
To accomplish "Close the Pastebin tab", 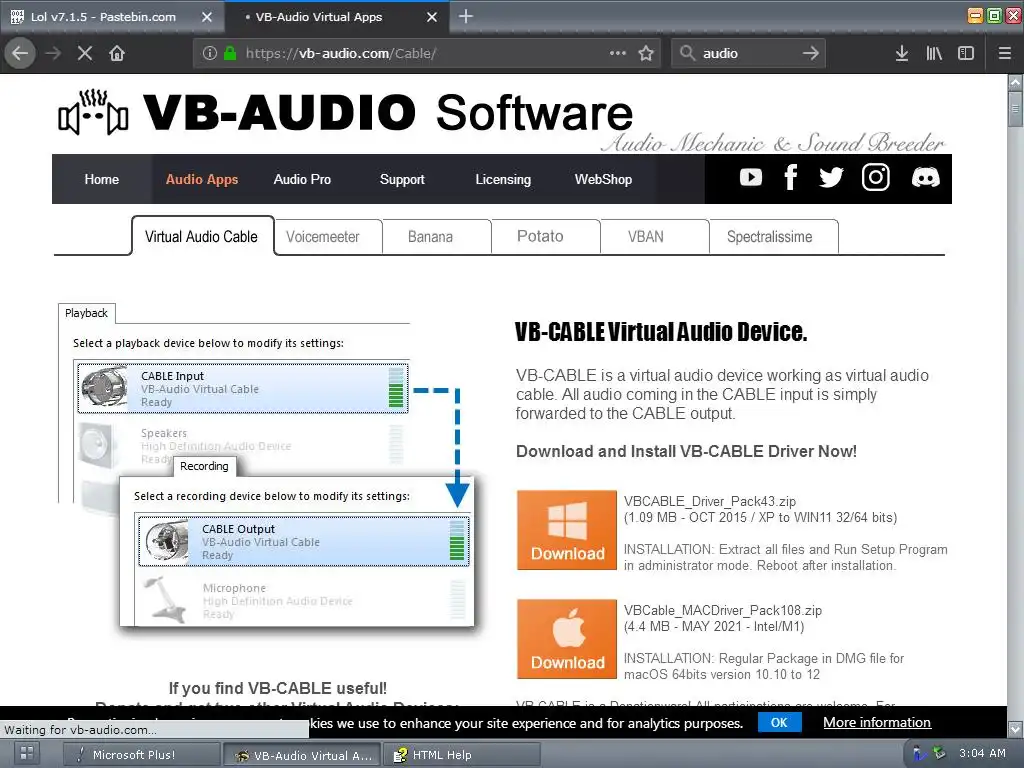I will click(x=207, y=17).
